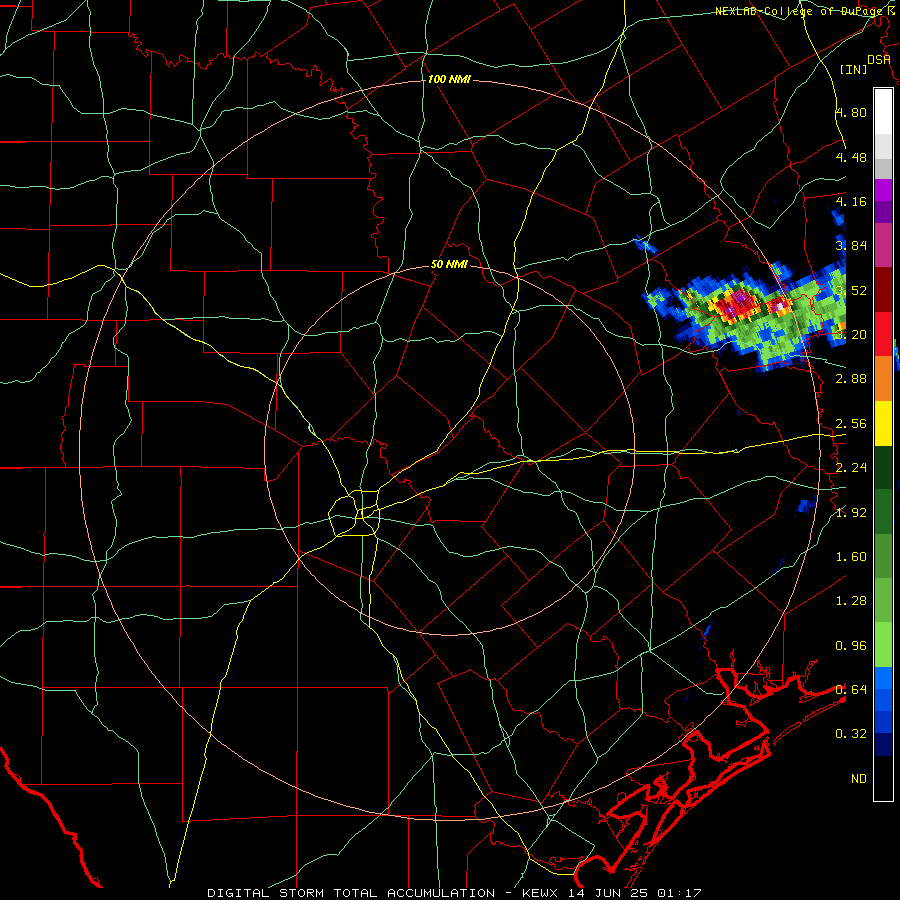The width and height of the screenshot is (900, 900).
Task: Click the 14 JUN 25 01:17 timestamp
Action: pos(635,893)
